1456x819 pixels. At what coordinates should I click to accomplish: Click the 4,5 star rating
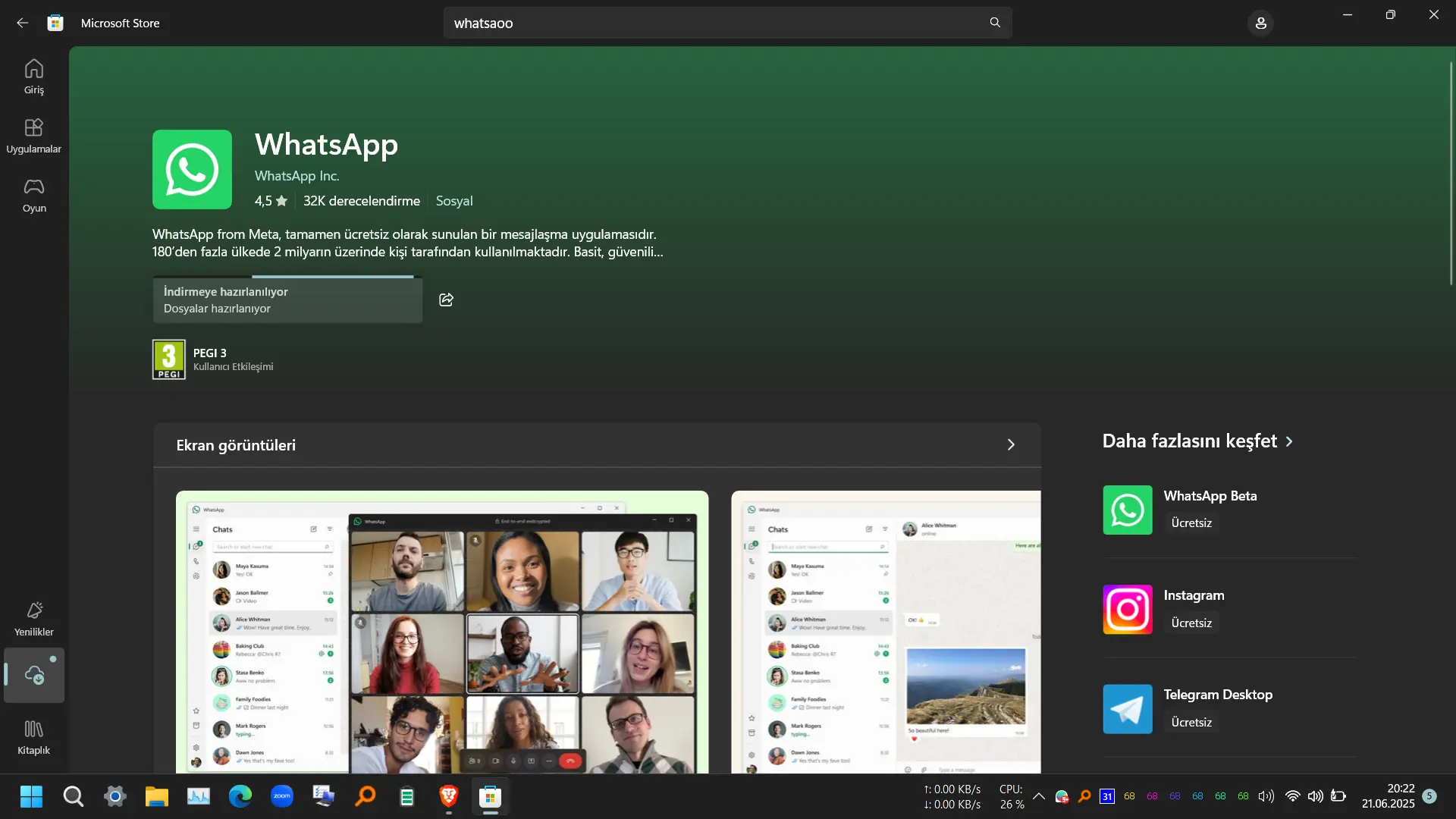pos(271,201)
